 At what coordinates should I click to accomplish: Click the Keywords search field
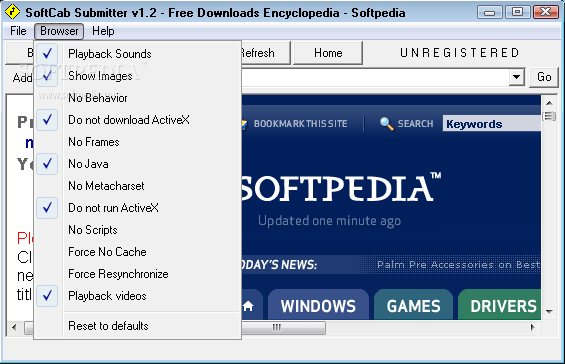tap(491, 124)
